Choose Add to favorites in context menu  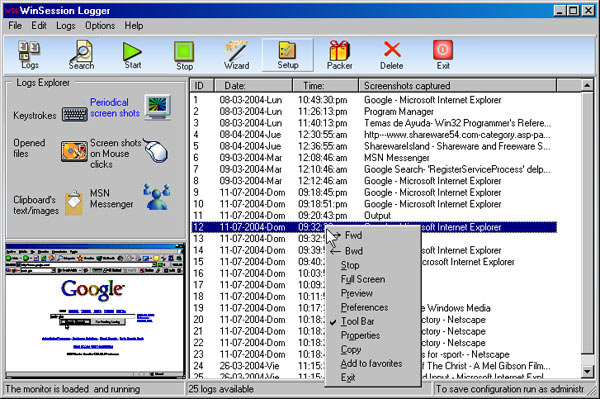tap(373, 363)
